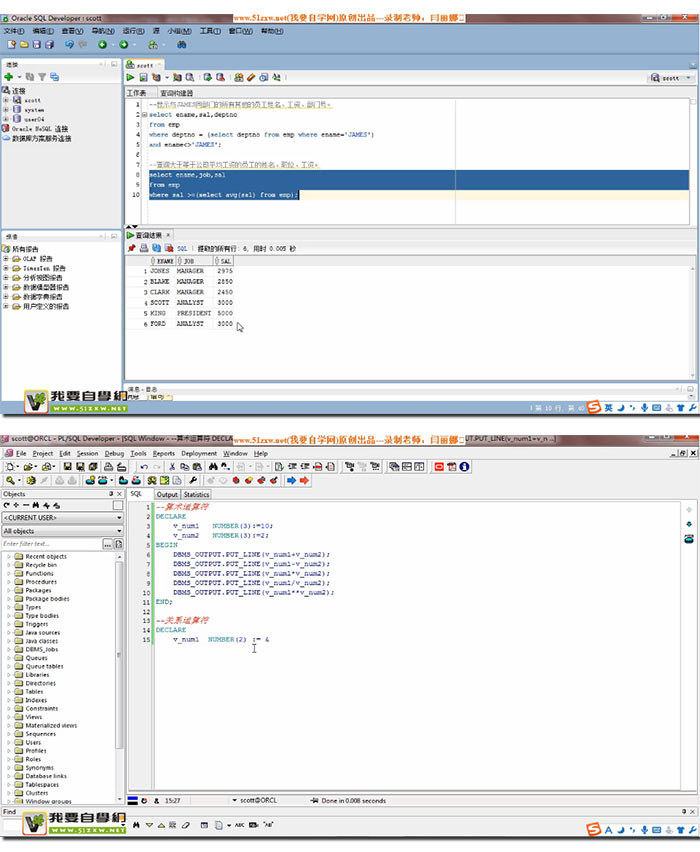Click the refresh icon in Objects panel toolbar
The width and height of the screenshot is (700, 852).
pyautogui.click(x=7, y=505)
